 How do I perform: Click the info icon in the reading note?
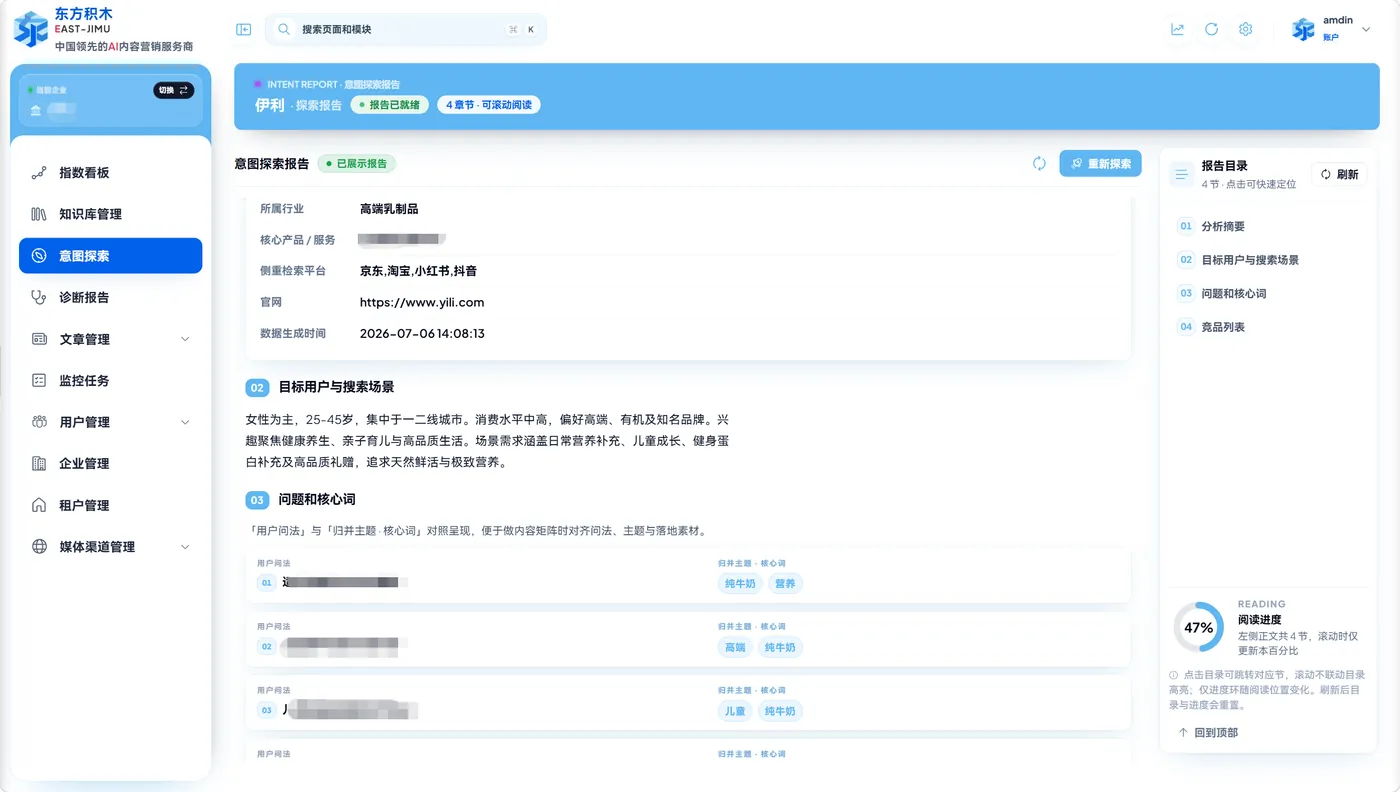pos(1174,675)
